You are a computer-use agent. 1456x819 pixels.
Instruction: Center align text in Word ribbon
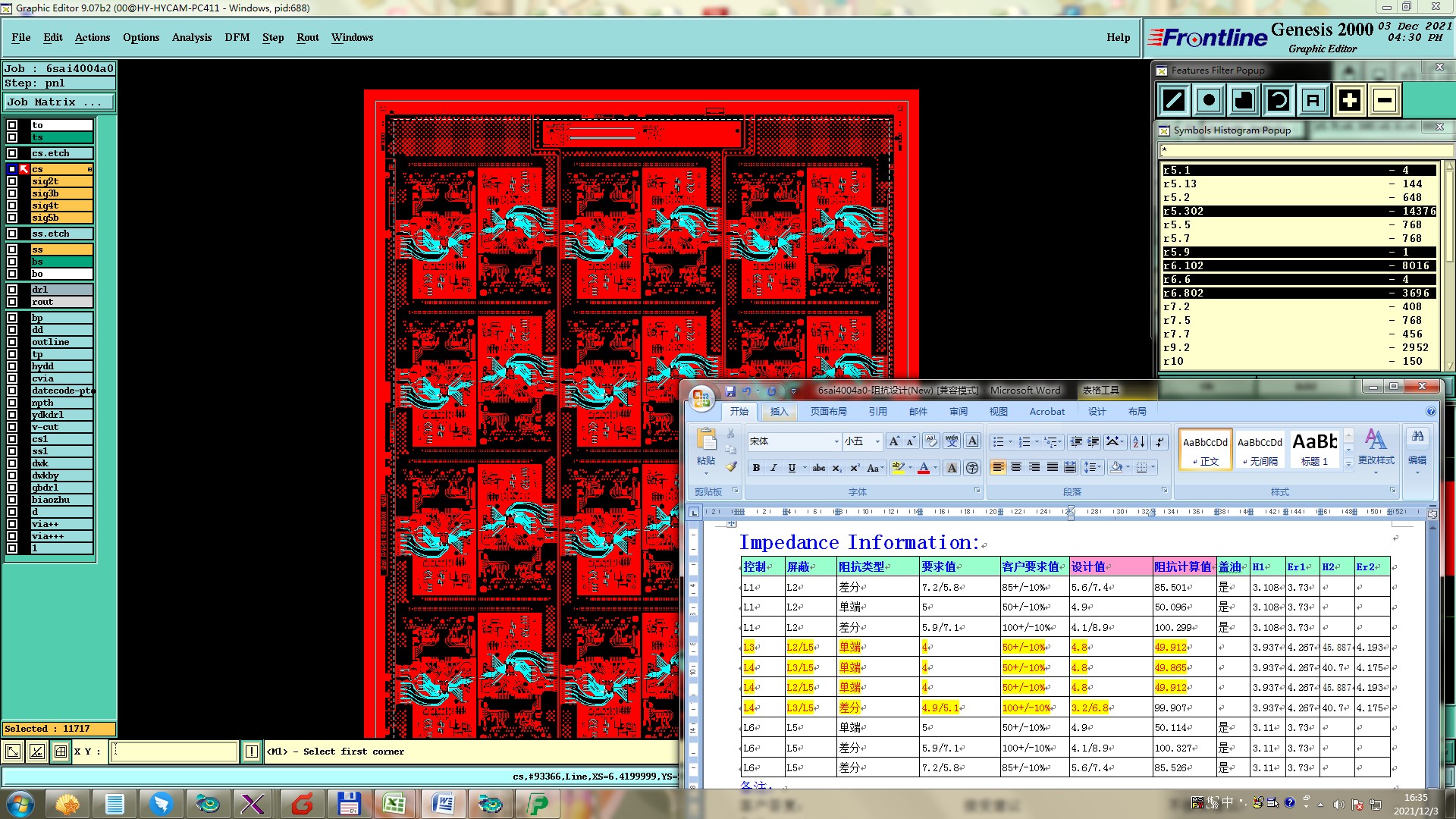click(1016, 467)
